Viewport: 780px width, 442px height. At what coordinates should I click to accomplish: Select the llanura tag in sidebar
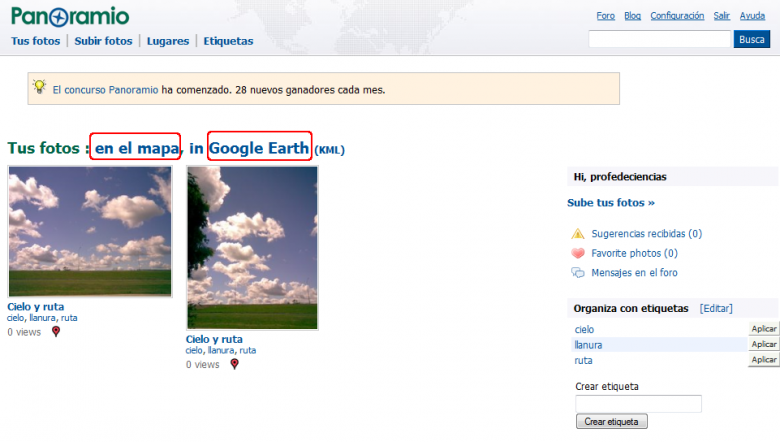coord(588,345)
